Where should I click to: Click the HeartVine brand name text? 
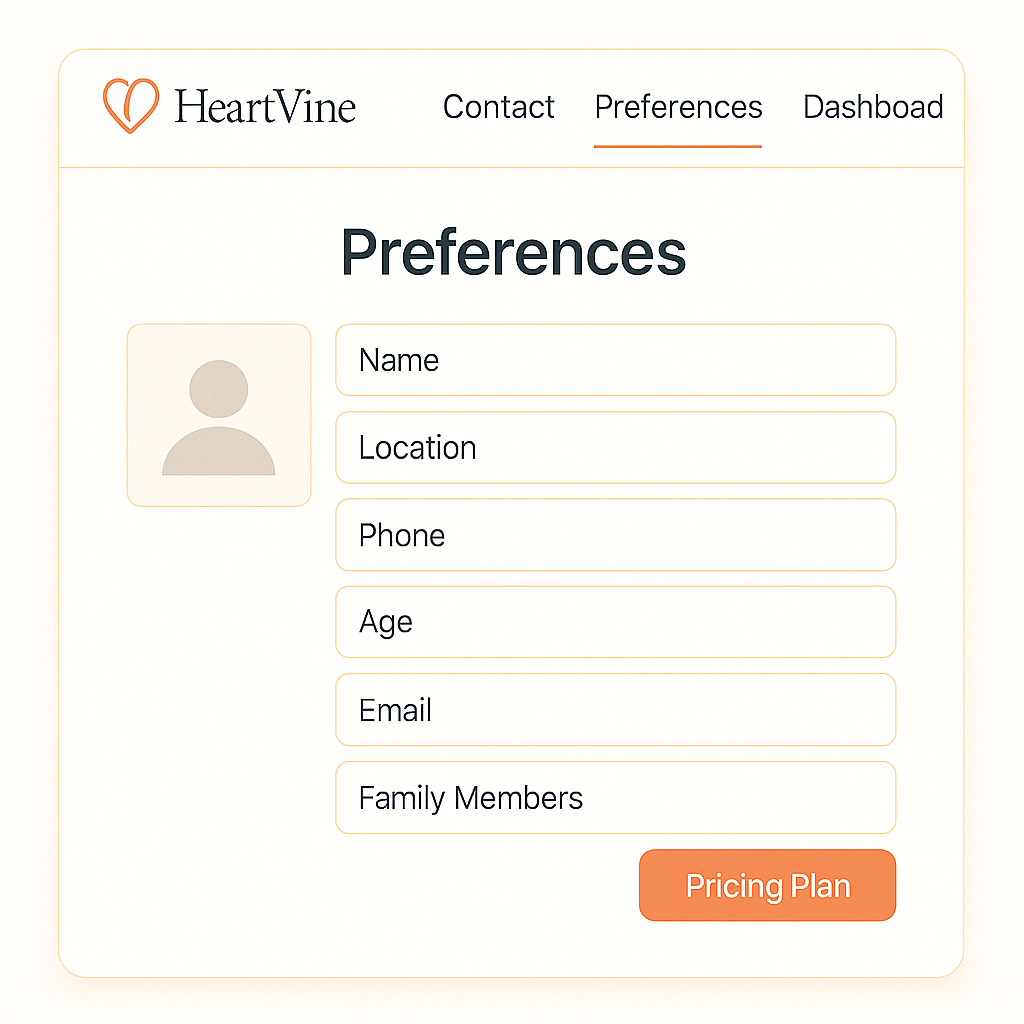[x=265, y=106]
